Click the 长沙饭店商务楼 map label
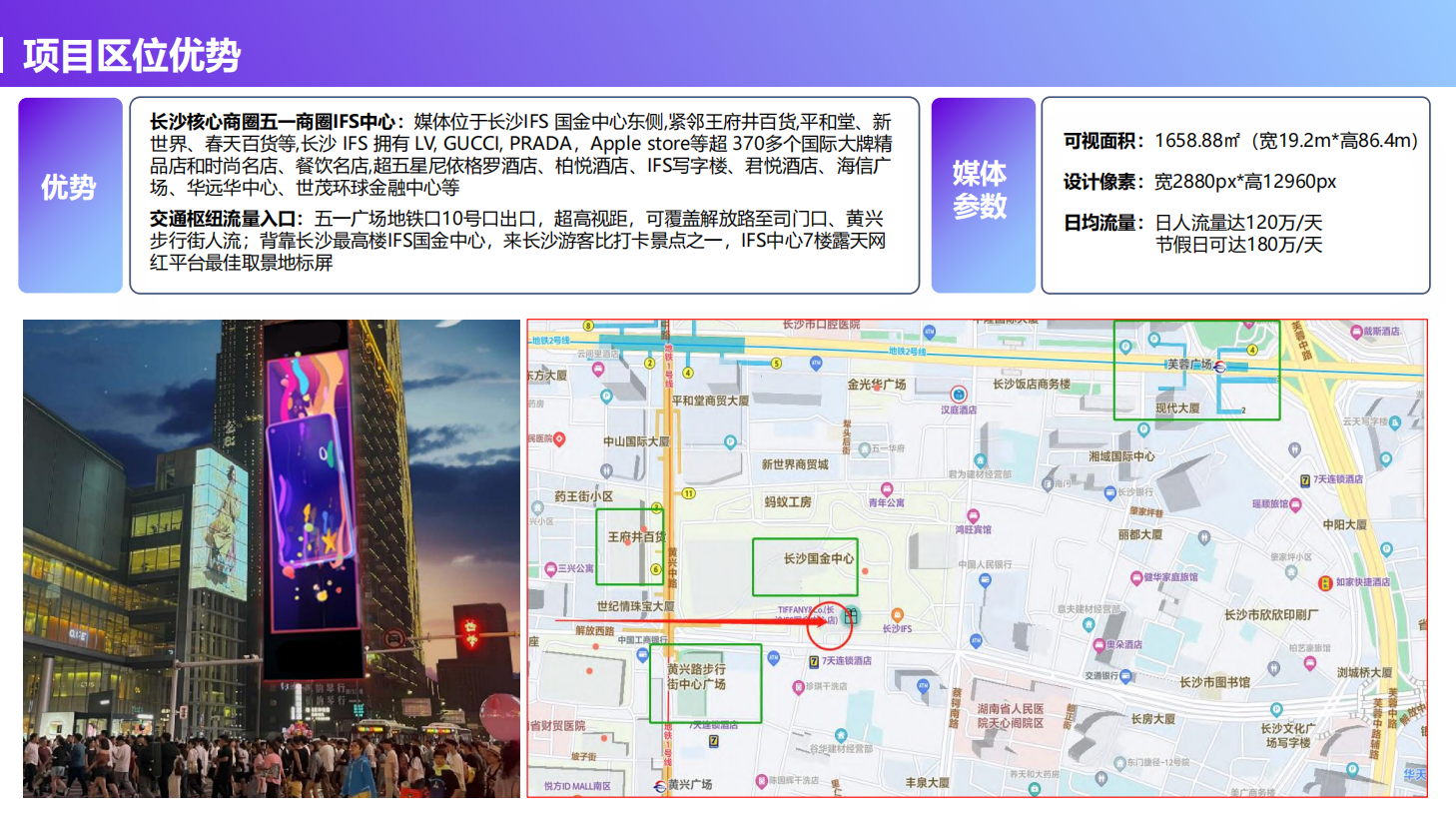The image size is (1456, 816). tap(1032, 385)
